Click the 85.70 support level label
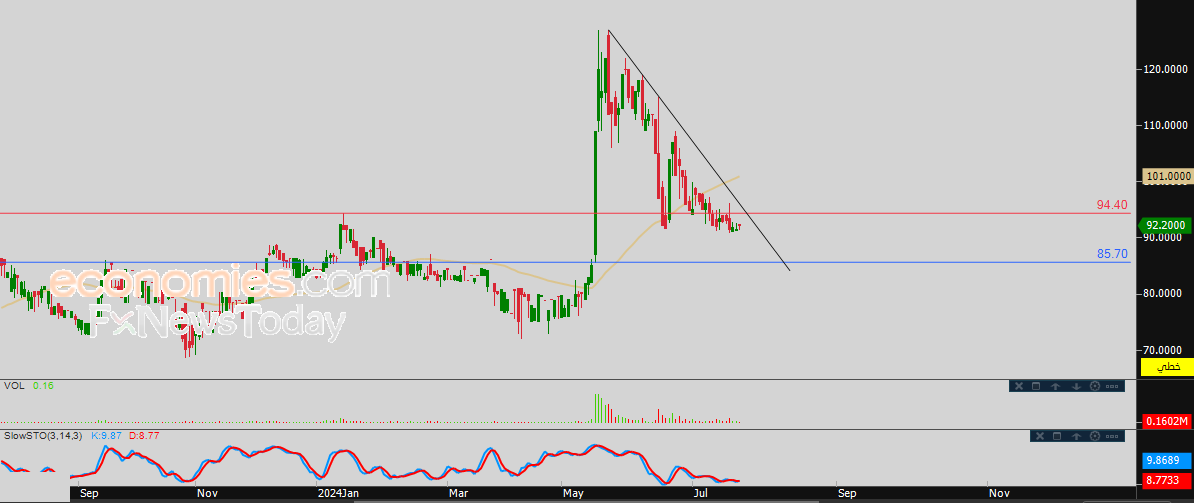The width and height of the screenshot is (1194, 503). pyautogui.click(x=1112, y=253)
